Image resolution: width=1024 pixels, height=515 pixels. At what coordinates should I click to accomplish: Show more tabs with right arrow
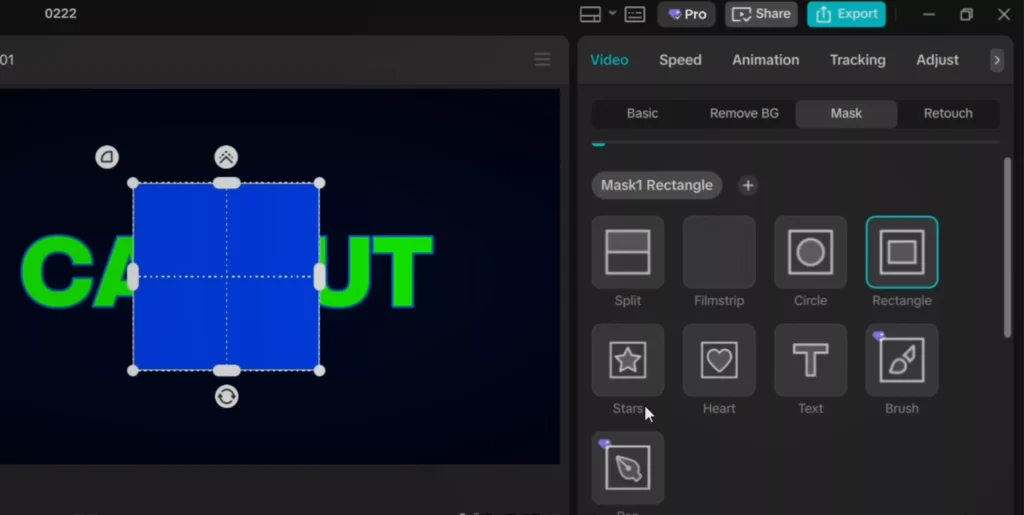997,60
